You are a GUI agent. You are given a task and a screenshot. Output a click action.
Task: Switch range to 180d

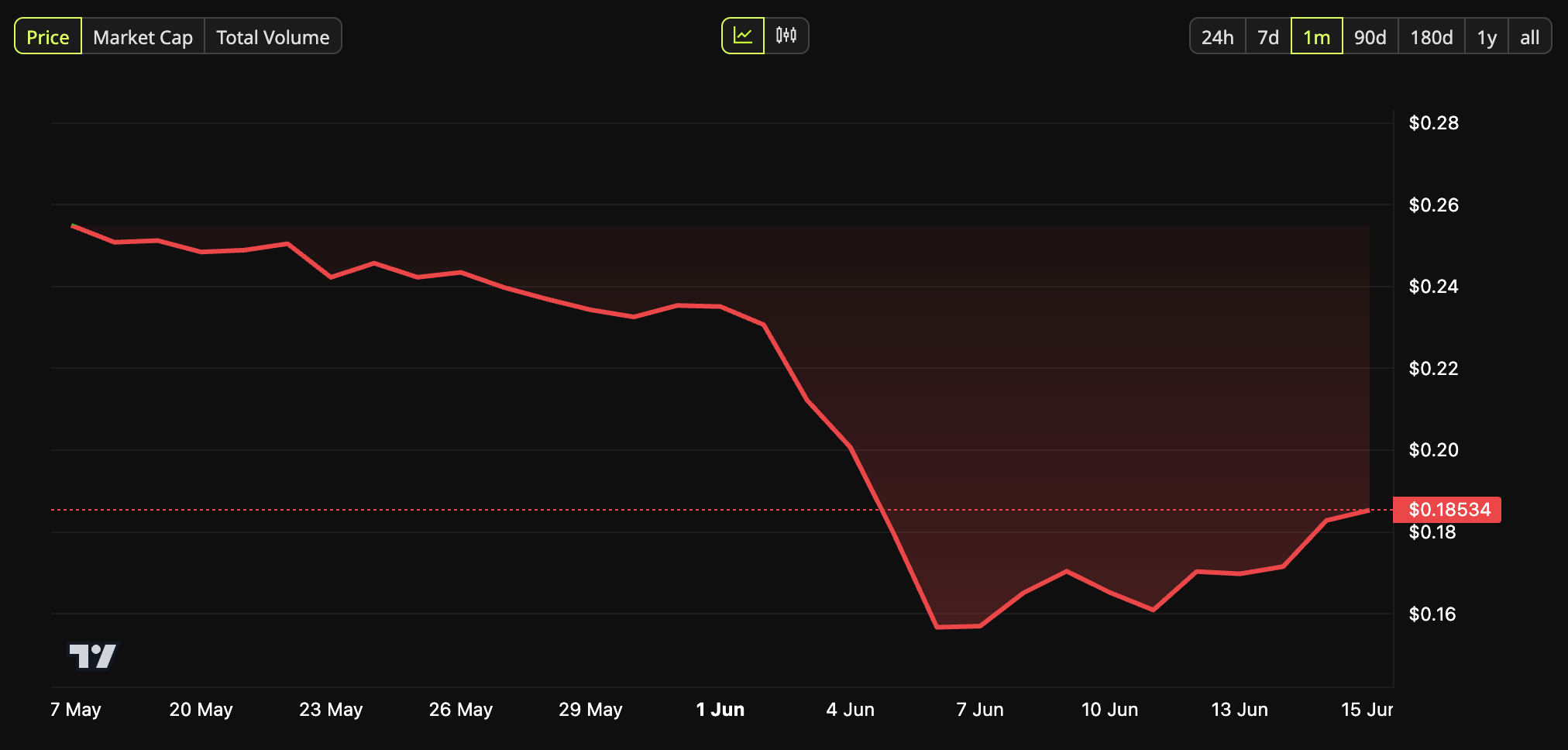point(1431,36)
